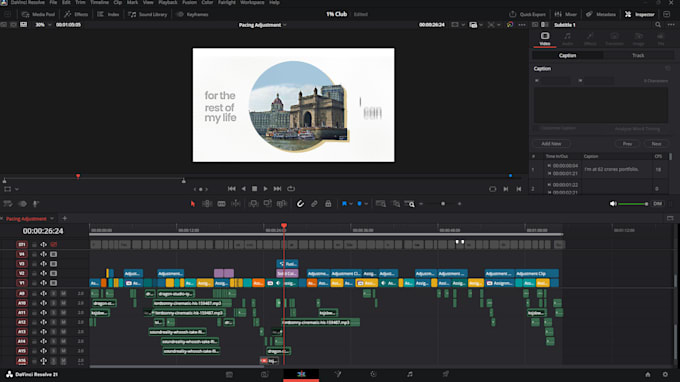The height and width of the screenshot is (382, 680).
Task: Toggle the Inspector panel
Action: (x=640, y=14)
